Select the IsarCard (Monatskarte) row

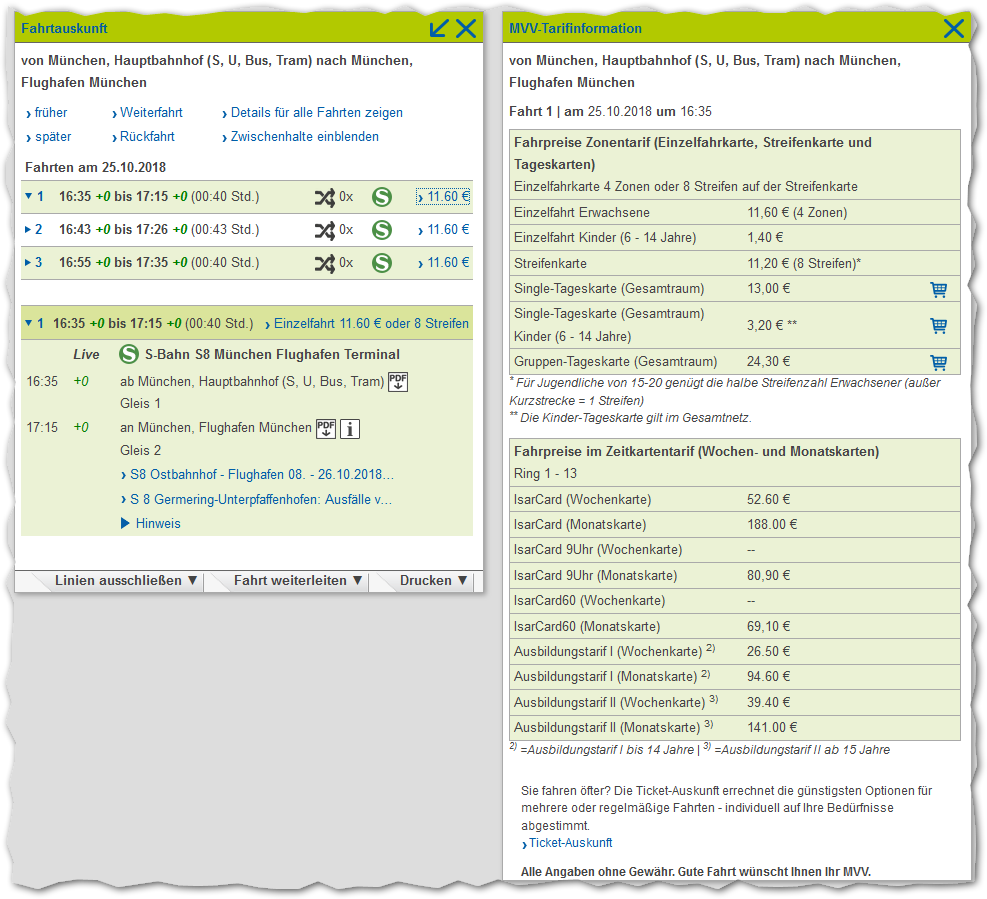coord(735,524)
